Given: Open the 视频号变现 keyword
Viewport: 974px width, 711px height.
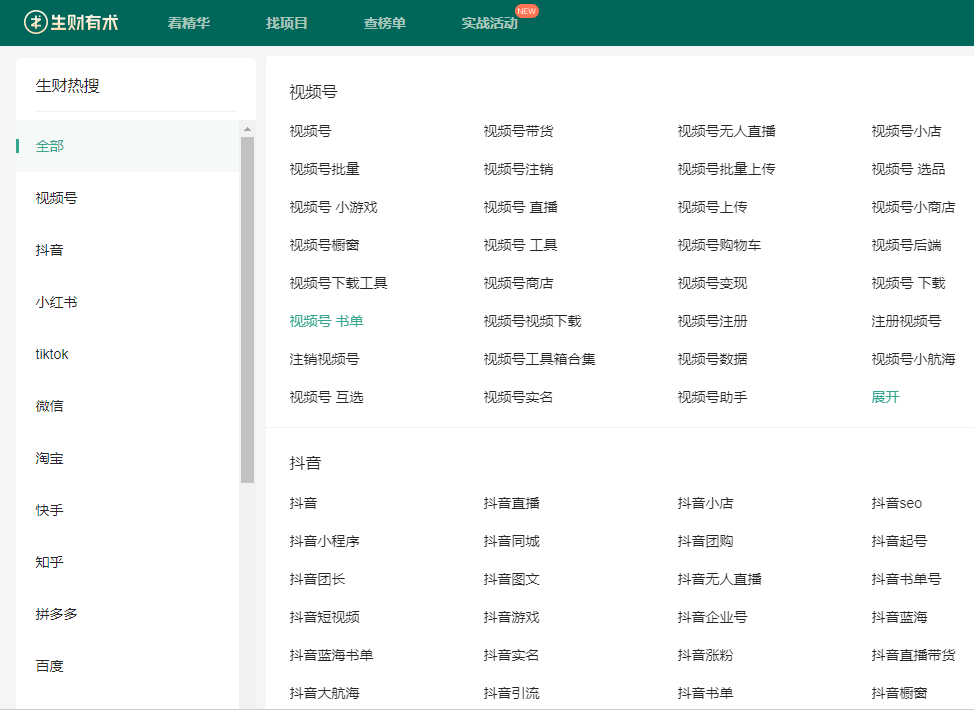Looking at the screenshot, I should (712, 283).
